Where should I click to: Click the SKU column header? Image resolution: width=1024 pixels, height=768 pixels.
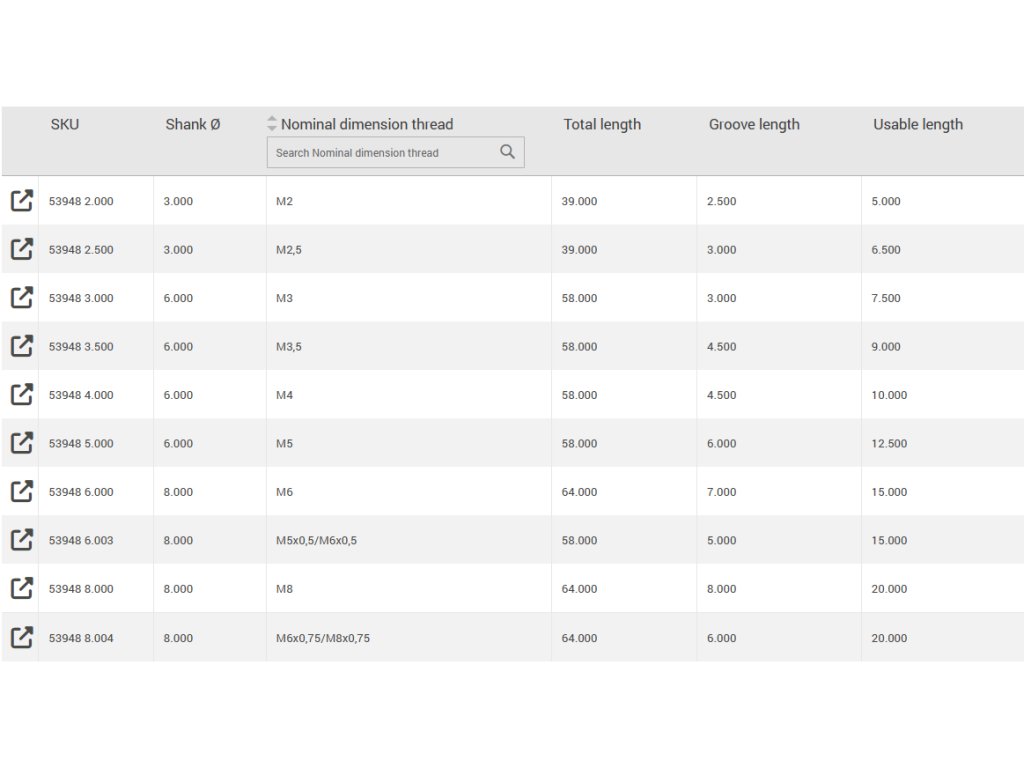65,124
